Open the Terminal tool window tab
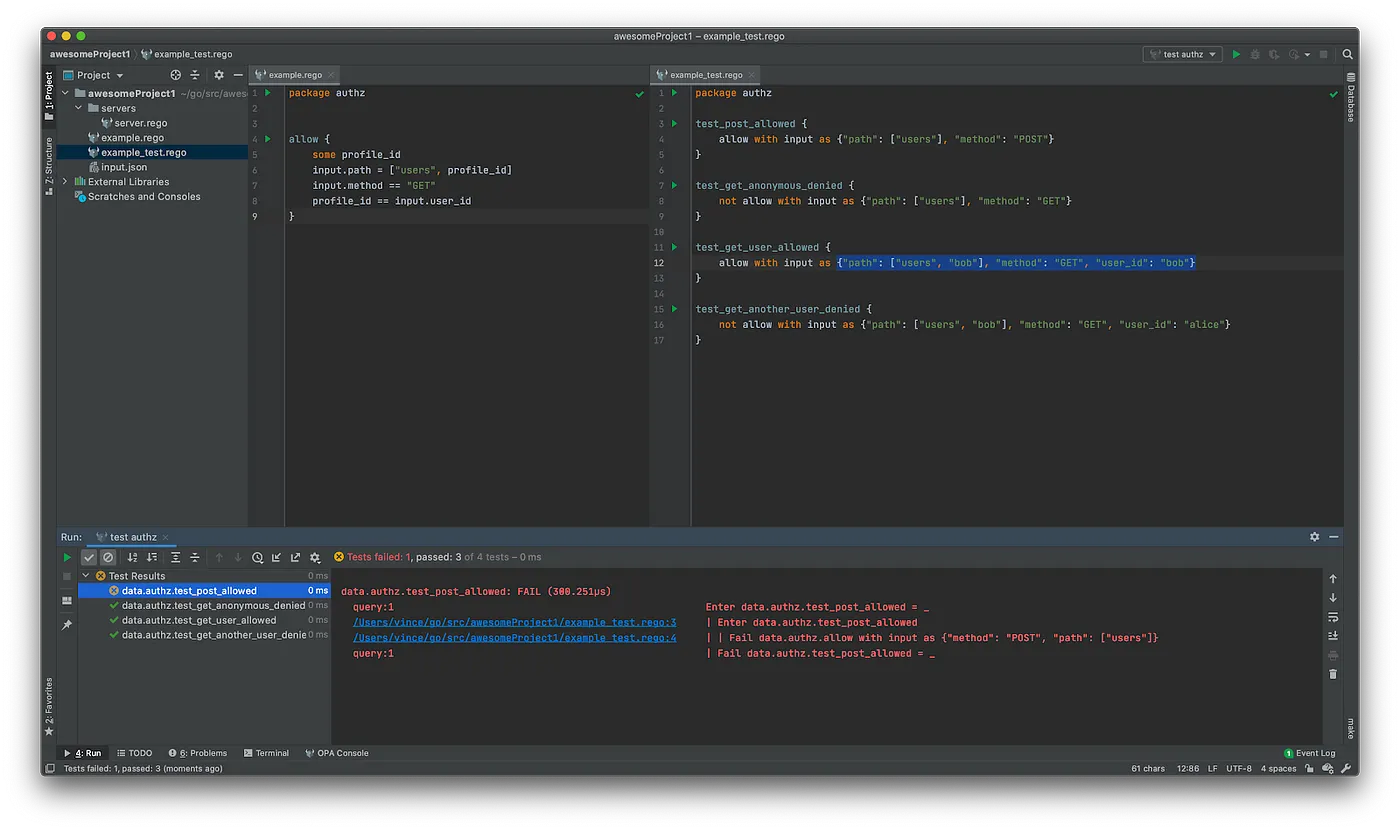 click(x=266, y=753)
